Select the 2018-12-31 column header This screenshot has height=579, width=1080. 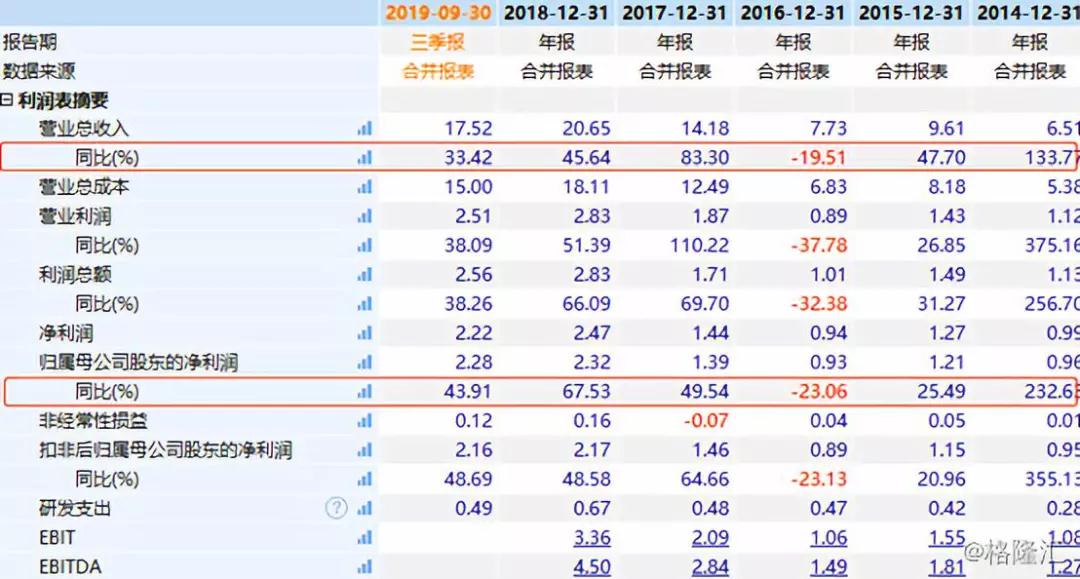[556, 13]
